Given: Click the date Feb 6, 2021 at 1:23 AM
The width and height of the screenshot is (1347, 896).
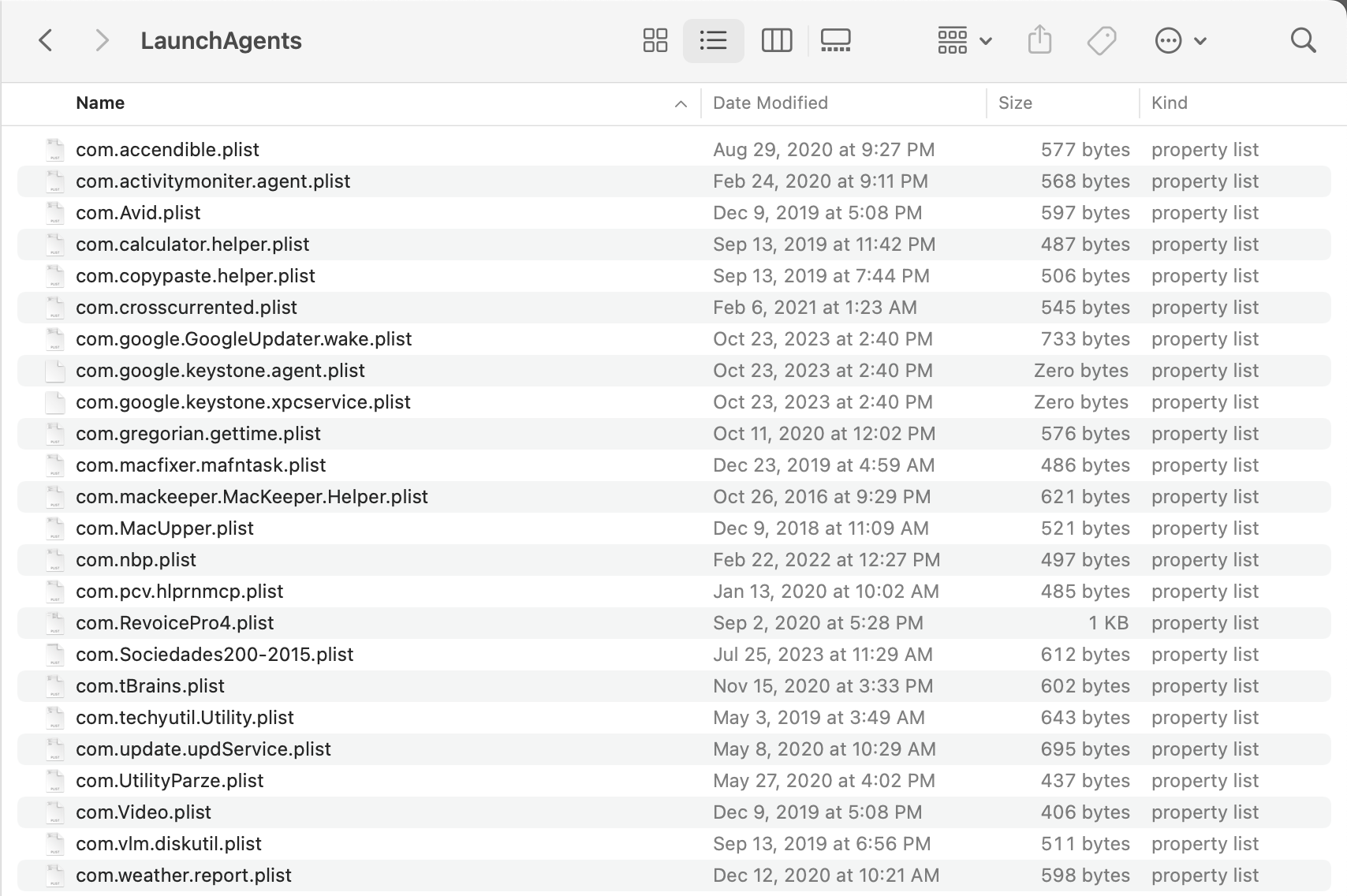Looking at the screenshot, I should 815,308.
